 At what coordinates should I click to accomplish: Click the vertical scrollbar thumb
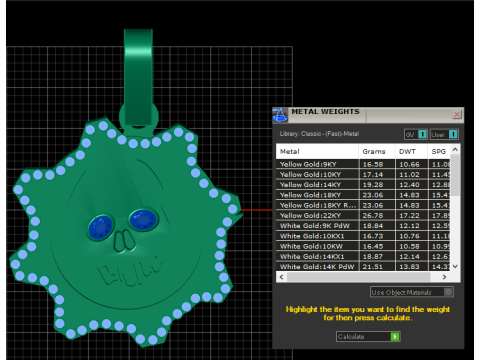455,176
